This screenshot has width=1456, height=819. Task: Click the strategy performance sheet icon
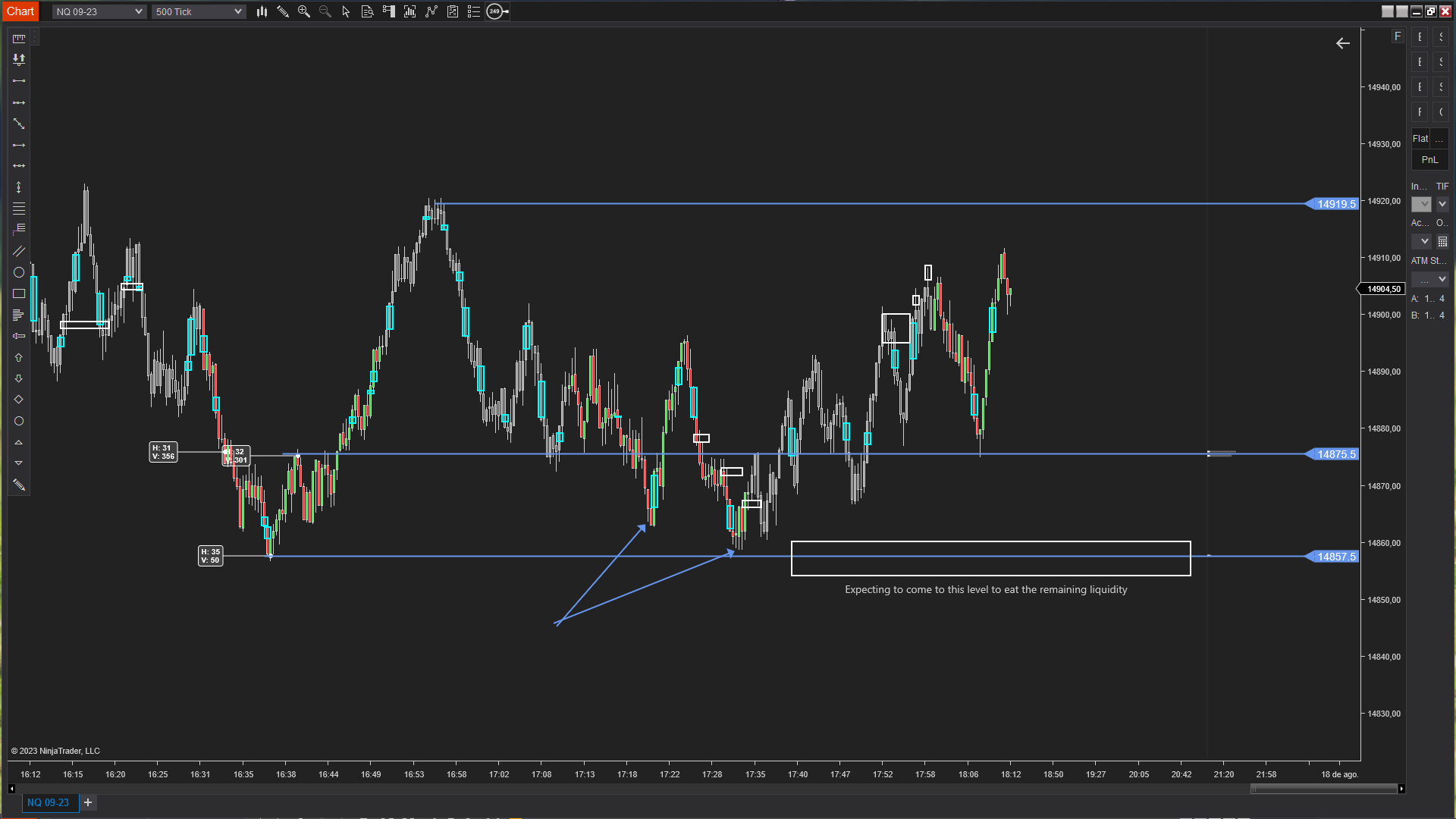click(453, 11)
